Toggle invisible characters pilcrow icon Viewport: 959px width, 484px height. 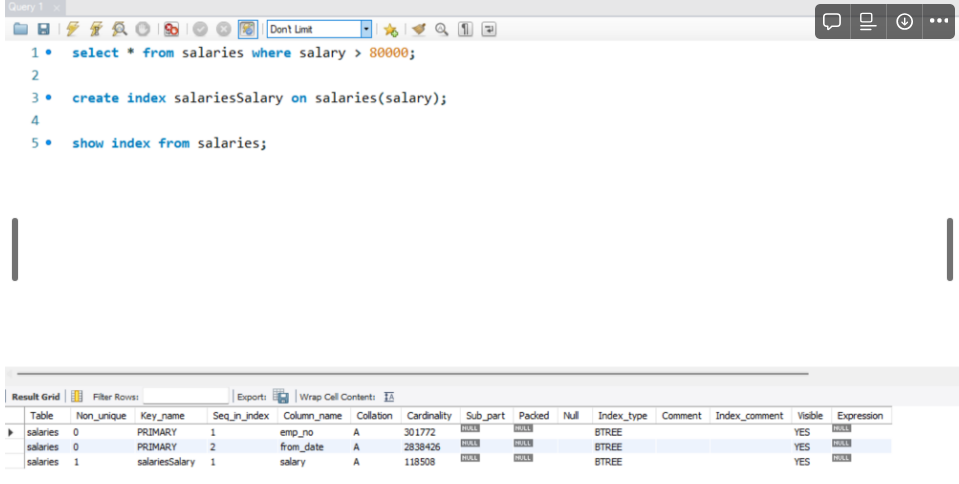pyautogui.click(x=465, y=29)
